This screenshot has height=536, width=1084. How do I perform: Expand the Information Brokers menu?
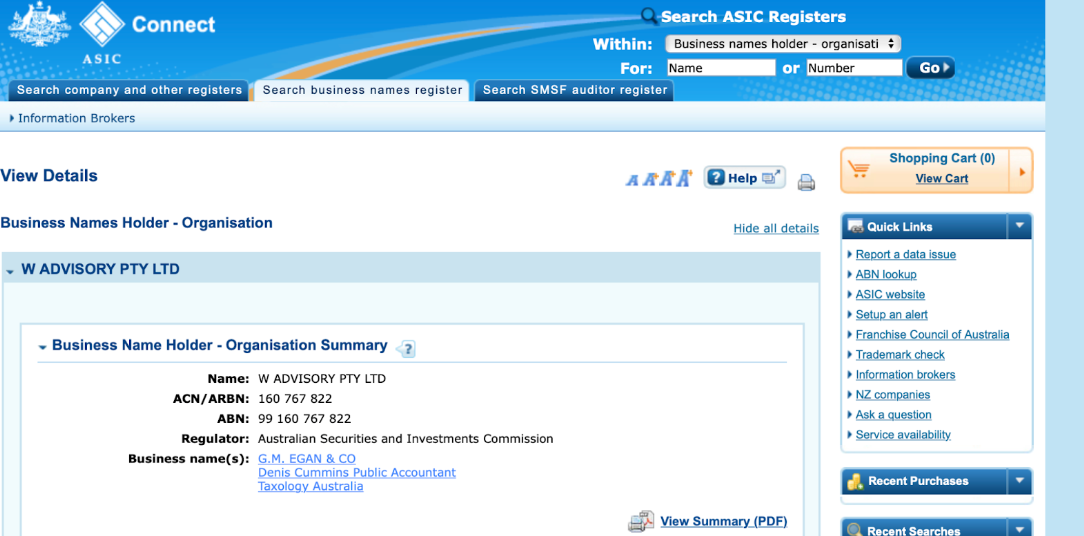(x=73, y=118)
